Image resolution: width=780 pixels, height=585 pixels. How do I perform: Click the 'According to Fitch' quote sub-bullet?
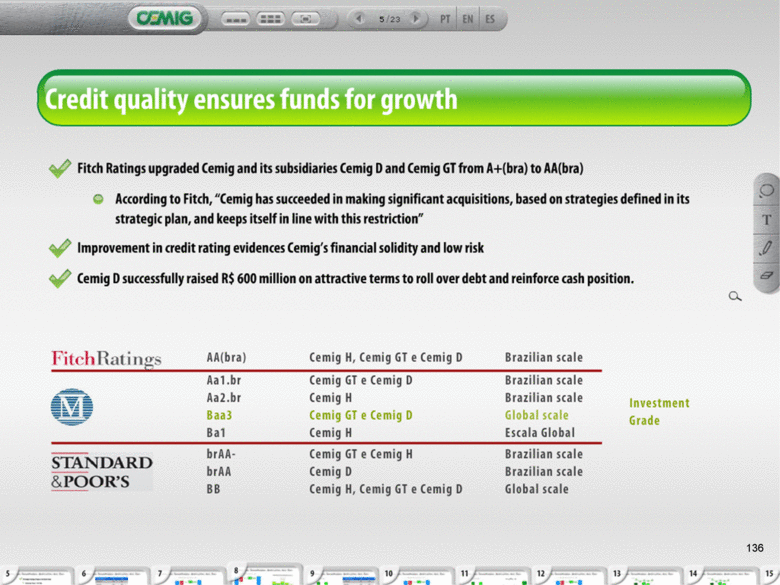[x=402, y=209]
